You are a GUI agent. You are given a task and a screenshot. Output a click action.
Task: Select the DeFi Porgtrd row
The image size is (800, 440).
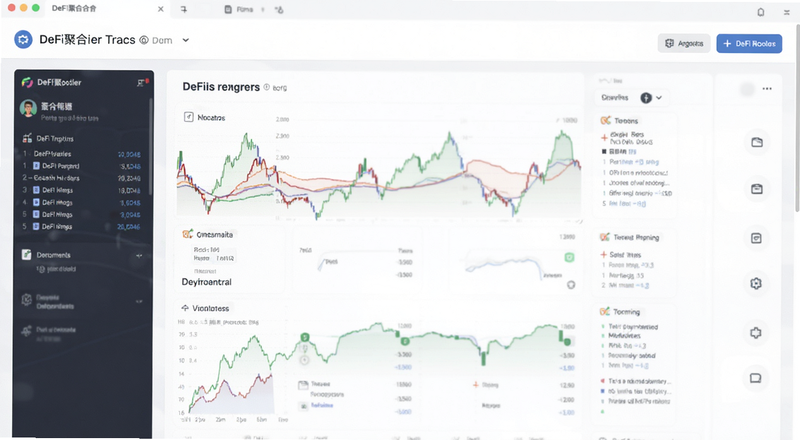[82, 166]
